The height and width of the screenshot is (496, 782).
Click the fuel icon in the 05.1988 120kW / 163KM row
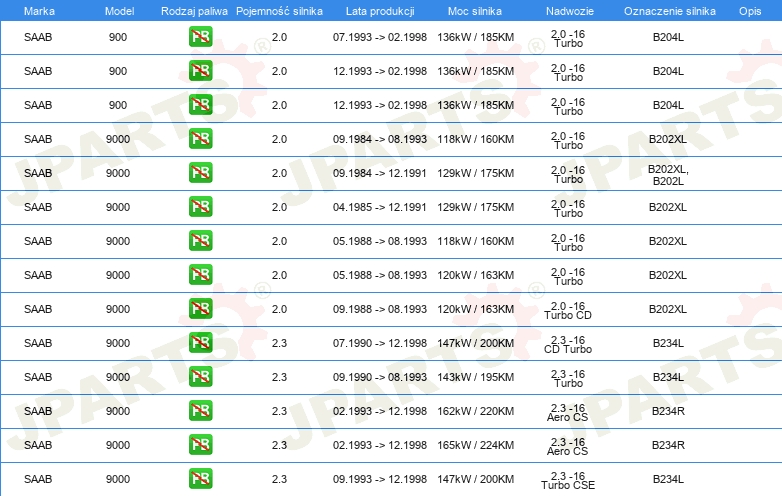pos(200,275)
